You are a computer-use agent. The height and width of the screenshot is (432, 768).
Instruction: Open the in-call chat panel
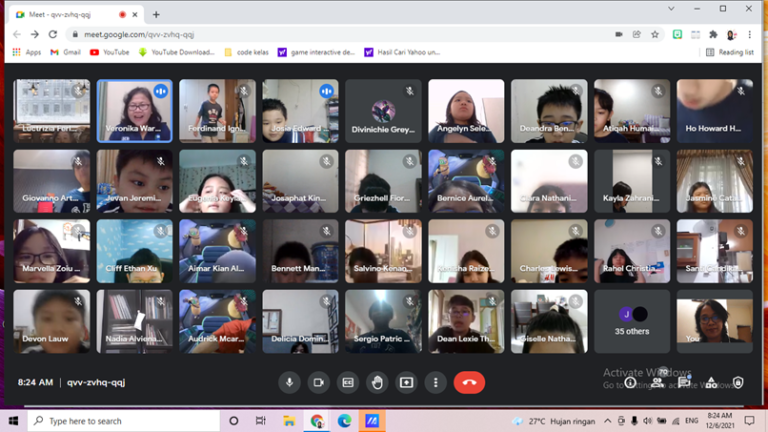coord(685,382)
